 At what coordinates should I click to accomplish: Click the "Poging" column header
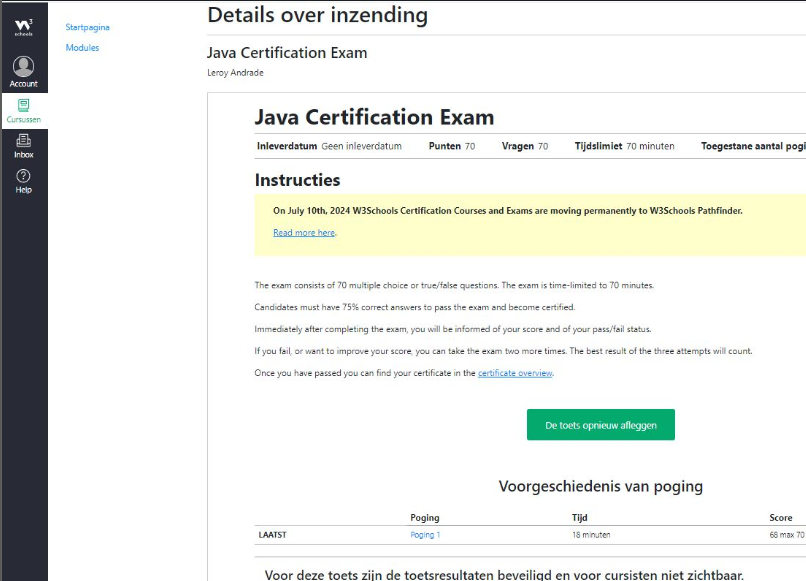coord(425,518)
